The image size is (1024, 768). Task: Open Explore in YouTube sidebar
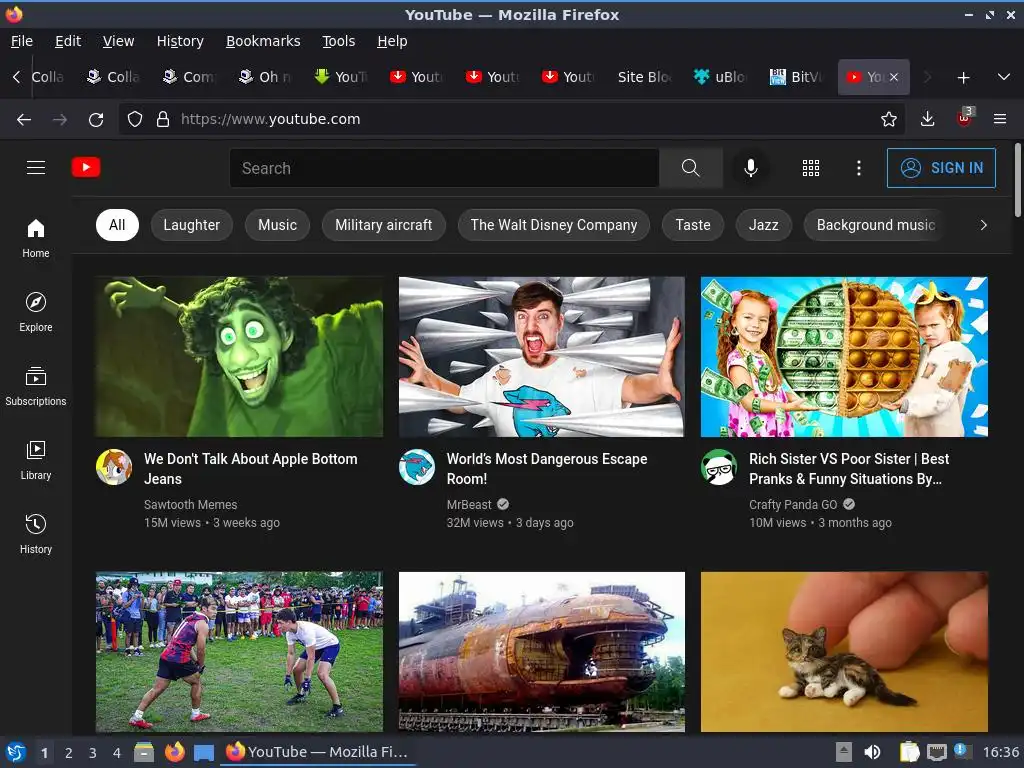[36, 313]
